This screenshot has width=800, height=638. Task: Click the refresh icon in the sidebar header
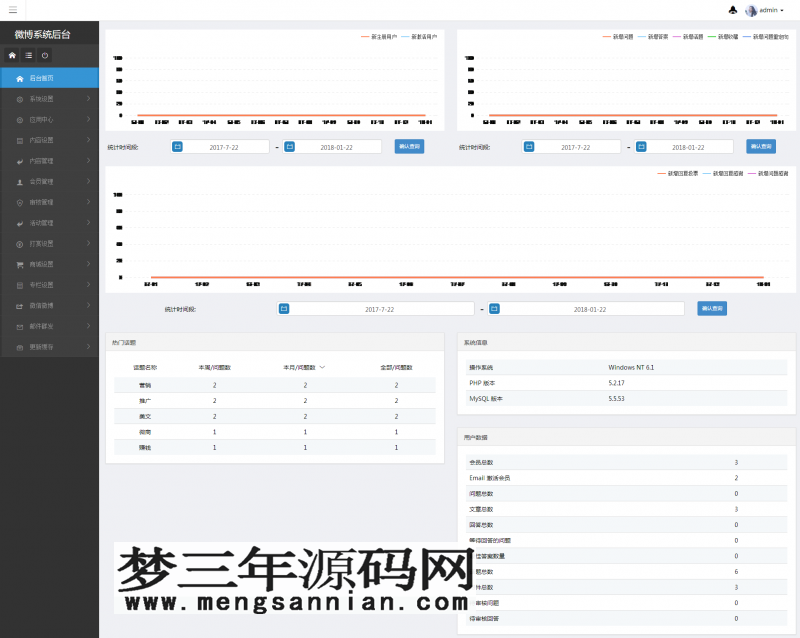44,55
